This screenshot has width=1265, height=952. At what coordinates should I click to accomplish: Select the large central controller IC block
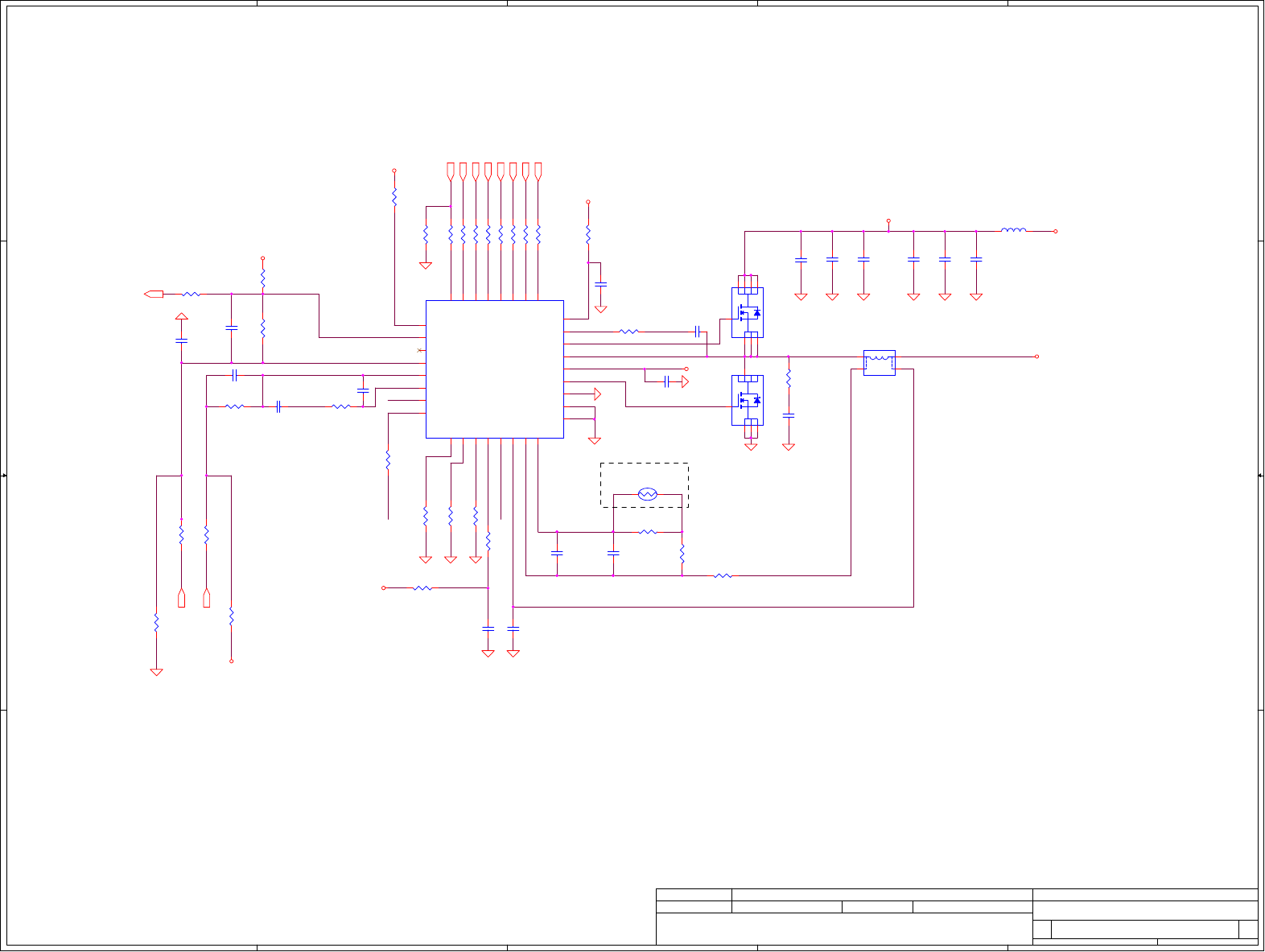point(494,369)
